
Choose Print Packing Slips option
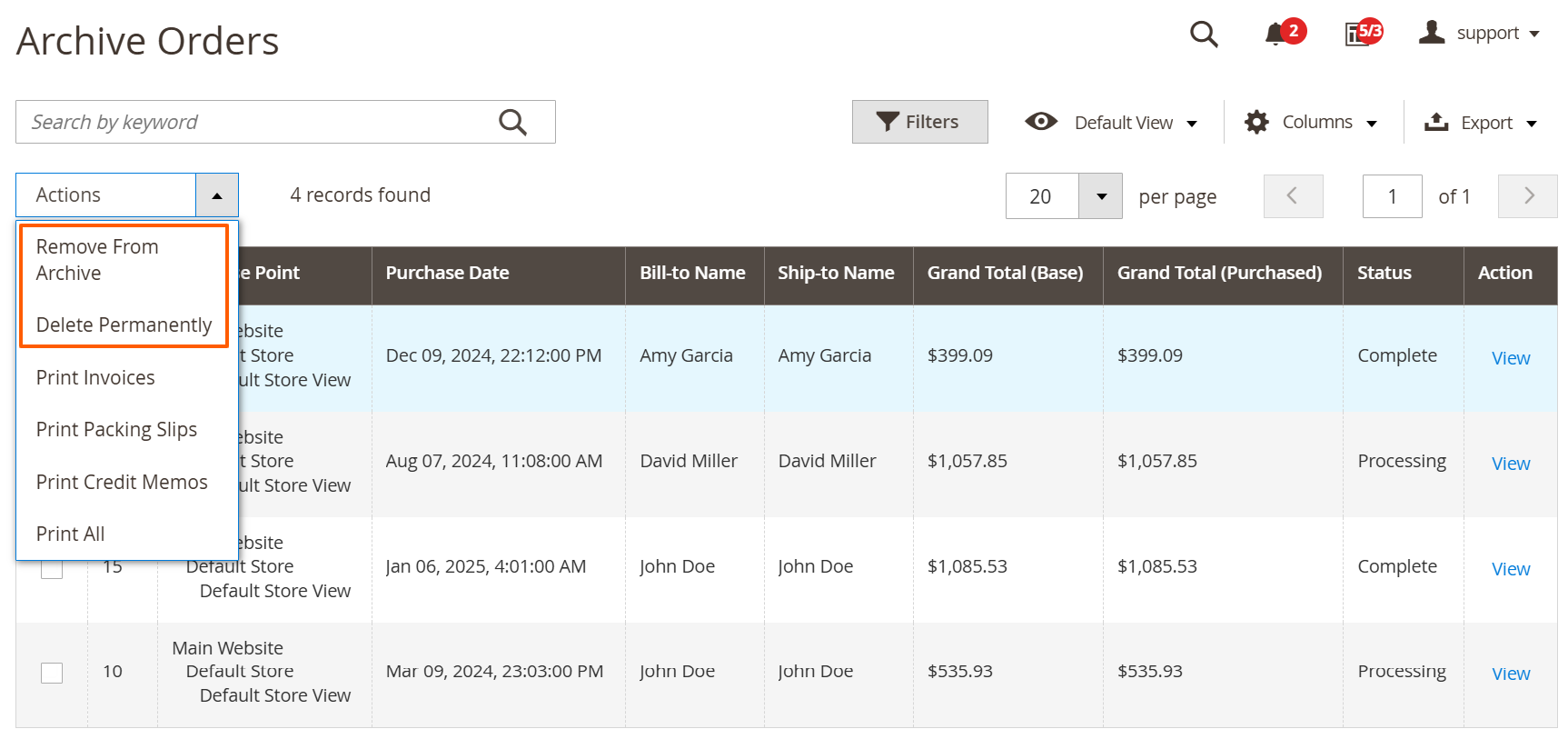click(x=116, y=429)
